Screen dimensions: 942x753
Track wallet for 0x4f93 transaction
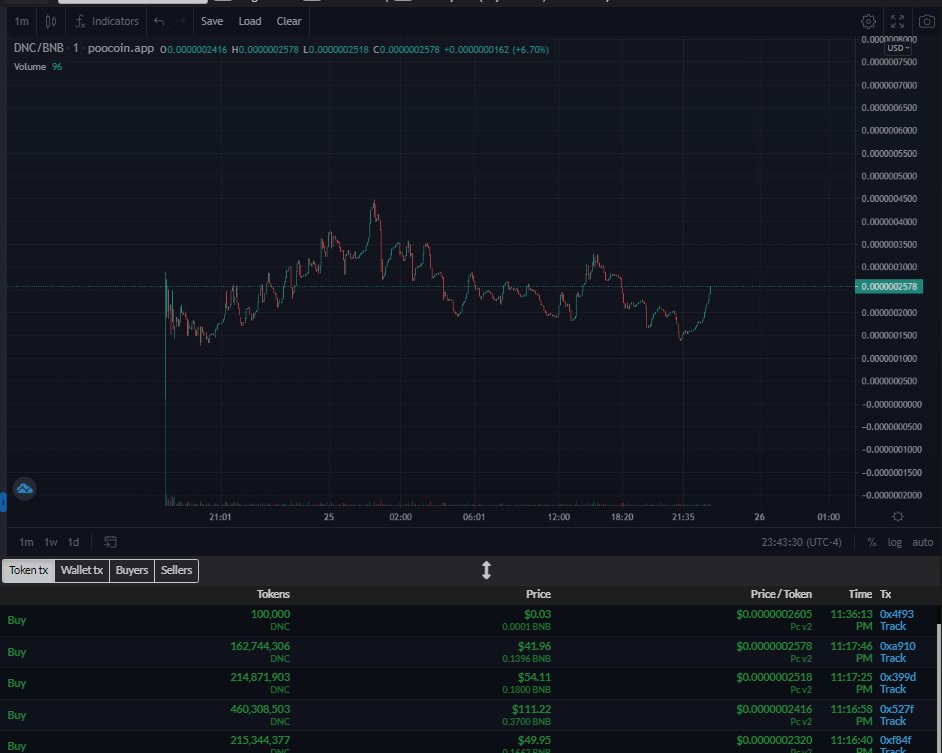(893, 626)
